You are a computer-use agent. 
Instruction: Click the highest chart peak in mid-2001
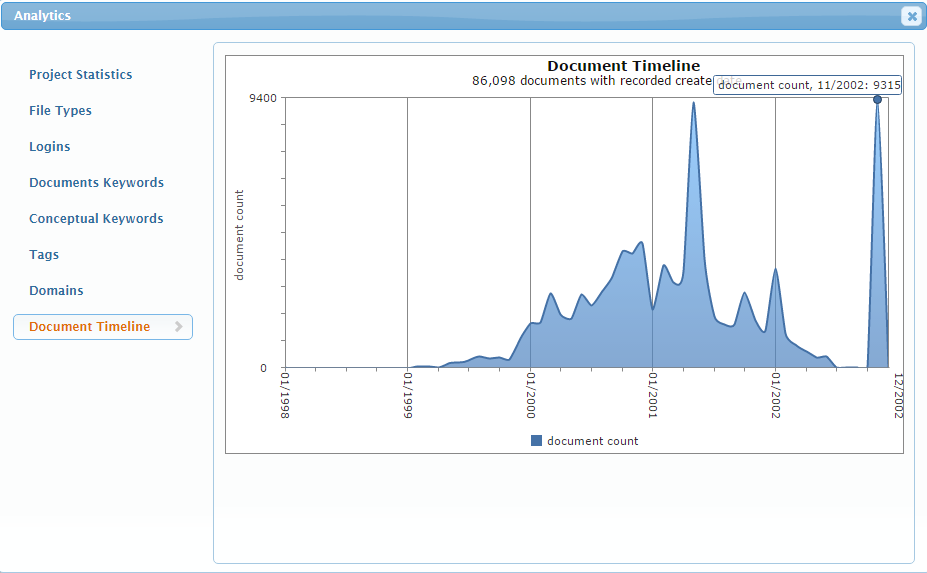pyautogui.click(x=693, y=103)
